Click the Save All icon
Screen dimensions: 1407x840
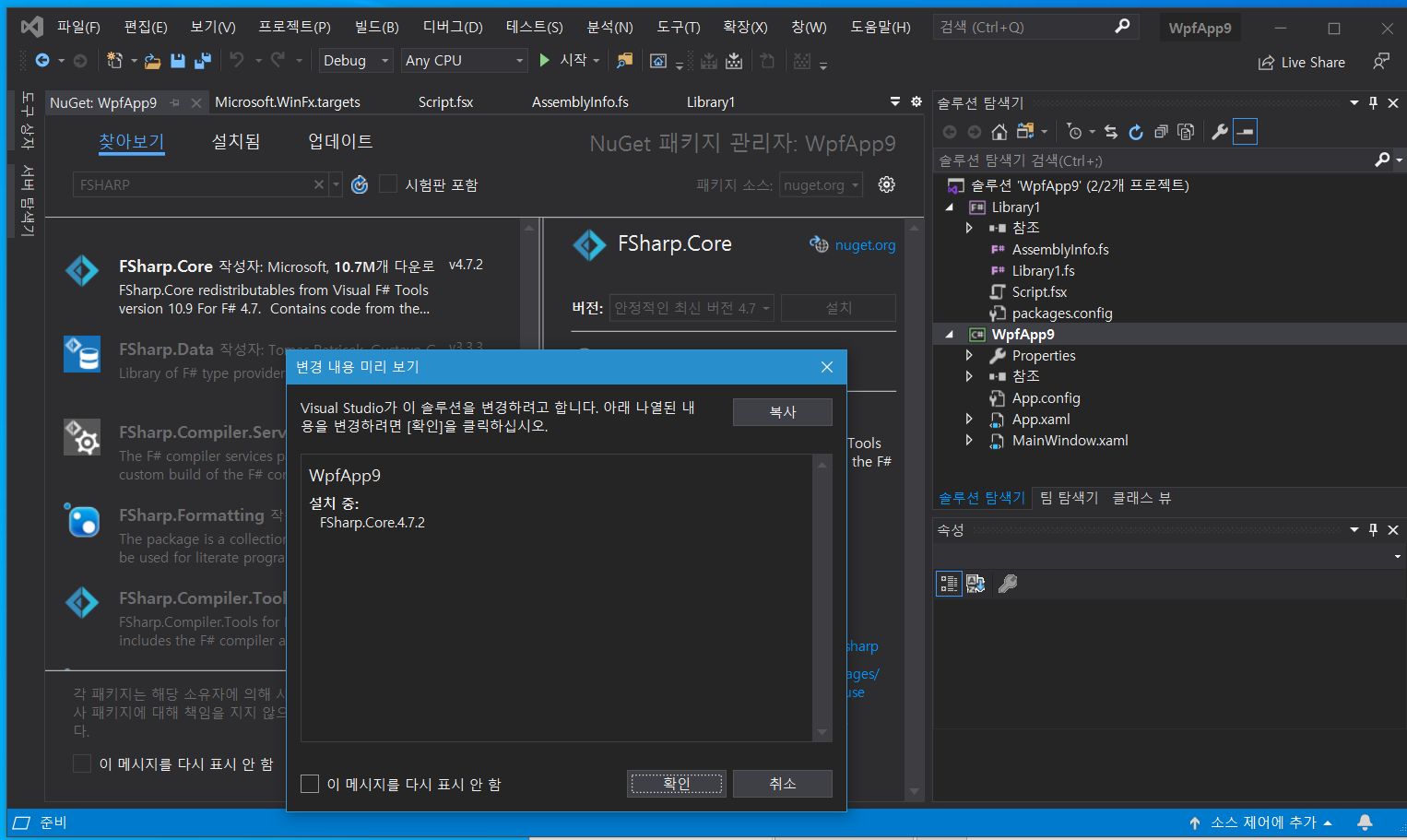(203, 61)
